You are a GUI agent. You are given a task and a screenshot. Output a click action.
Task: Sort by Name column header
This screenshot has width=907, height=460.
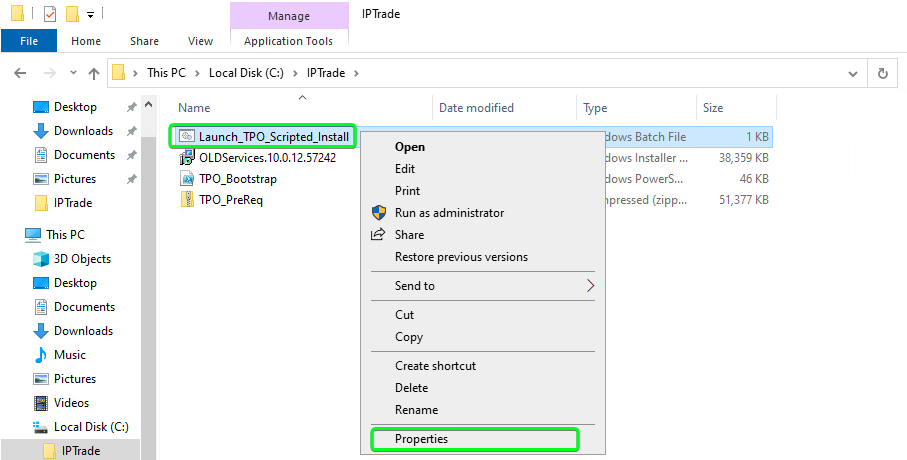(x=194, y=108)
